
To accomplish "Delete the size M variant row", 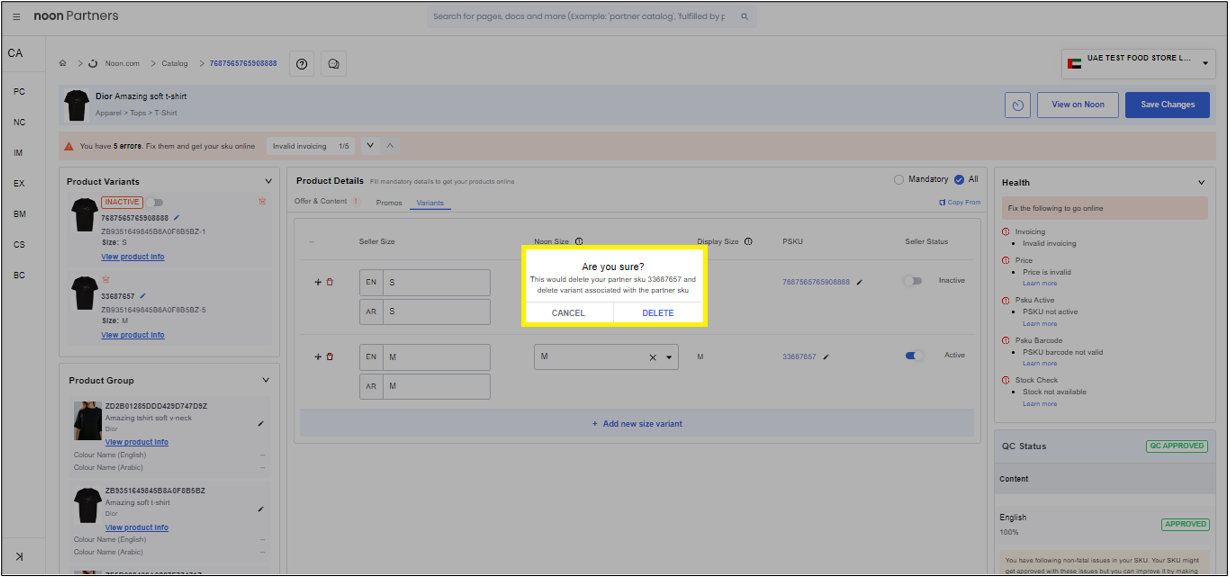I will pos(330,357).
